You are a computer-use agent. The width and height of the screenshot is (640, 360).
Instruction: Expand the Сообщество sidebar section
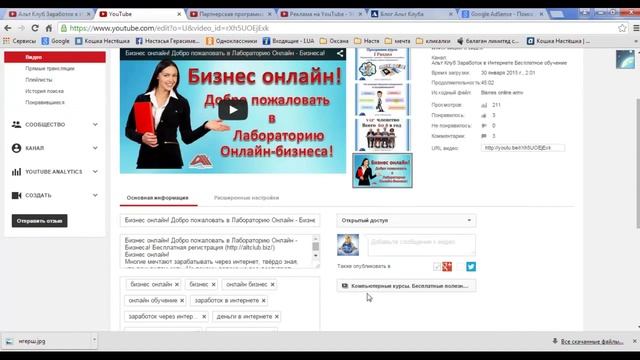[95, 124]
